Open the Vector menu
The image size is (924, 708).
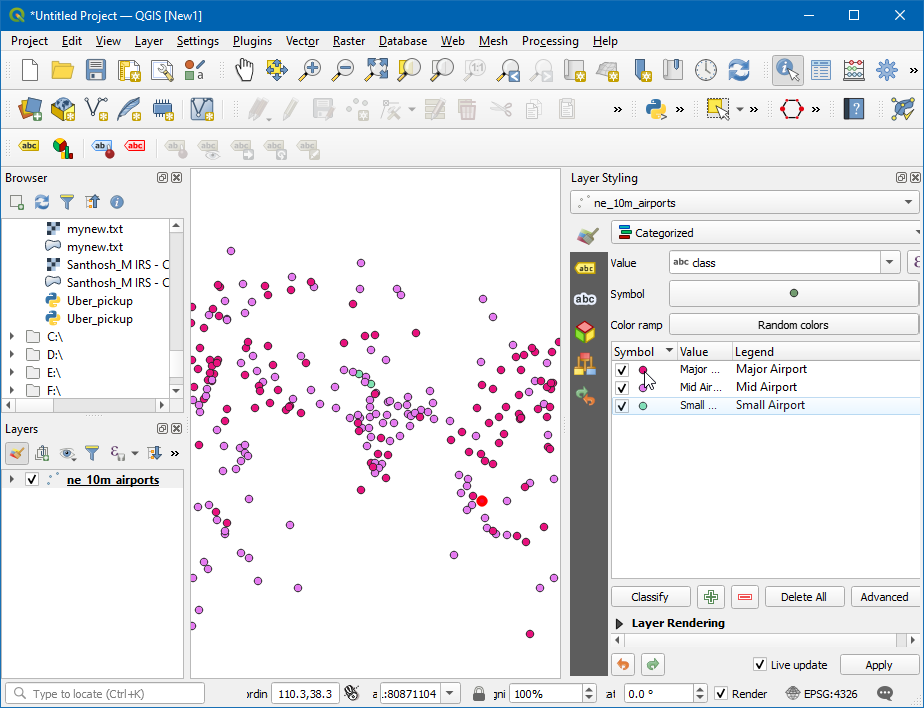pyautogui.click(x=302, y=41)
